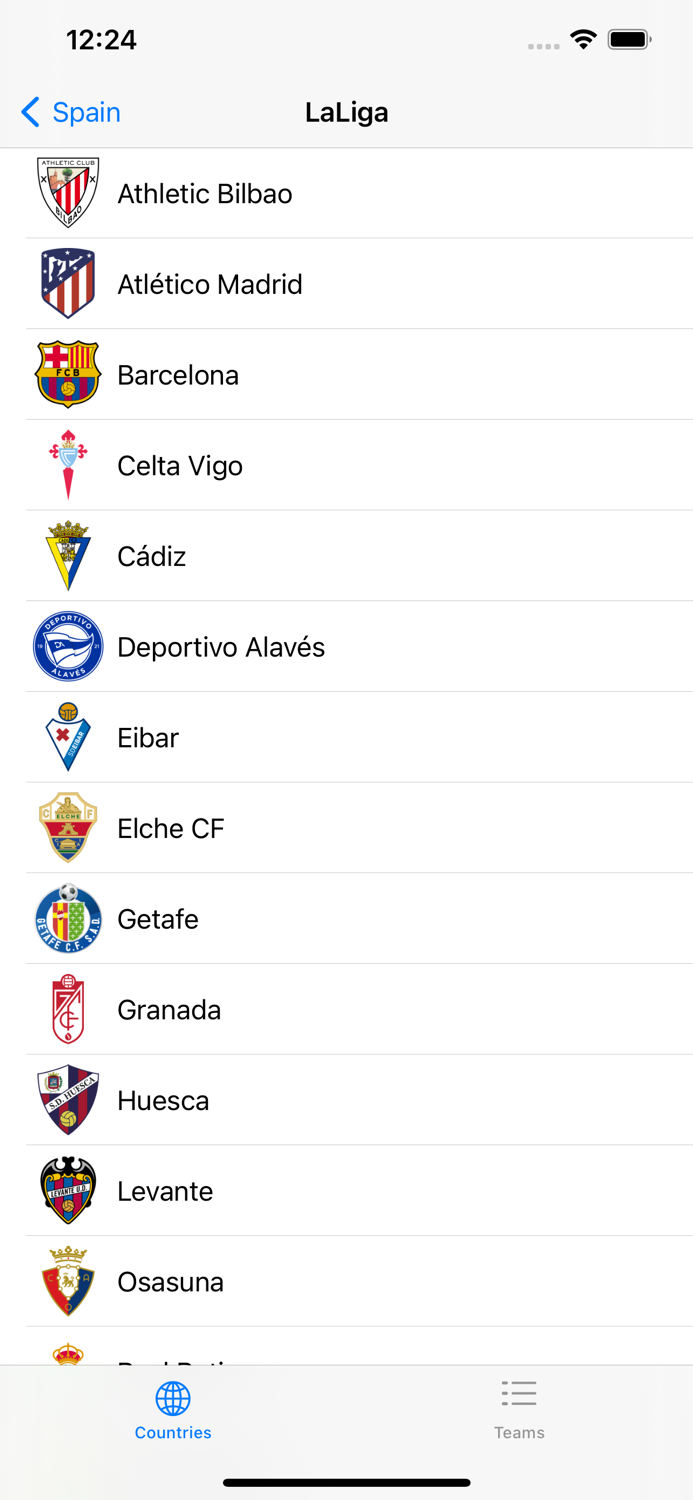Select the Granada club emblem
This screenshot has height=1500, width=693.
[x=67, y=1009]
